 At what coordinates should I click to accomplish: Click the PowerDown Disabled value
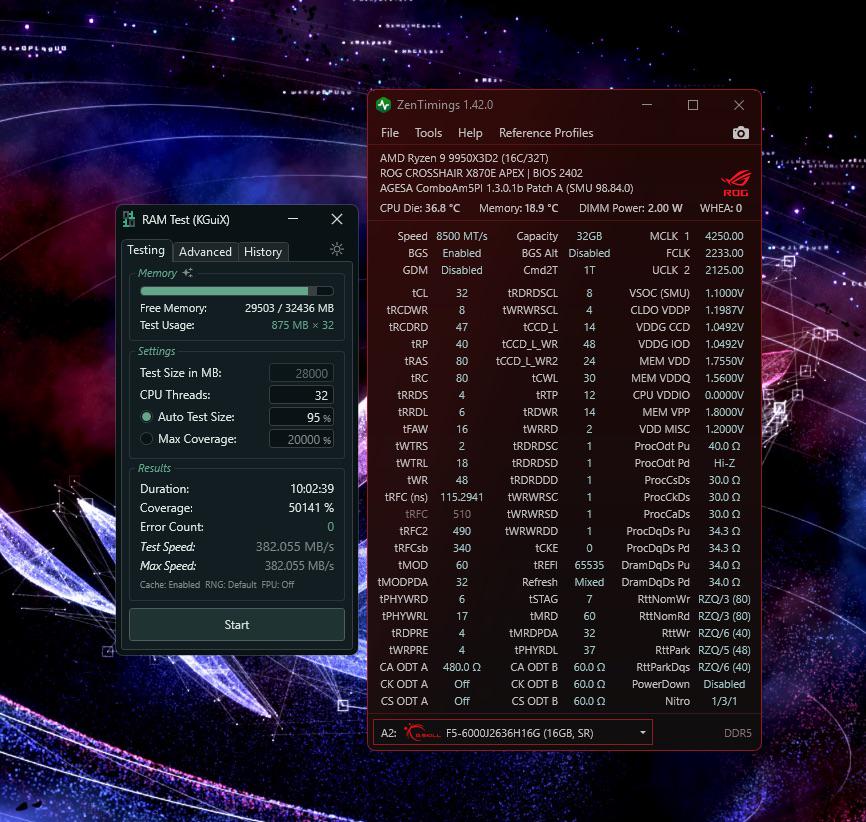(724, 684)
